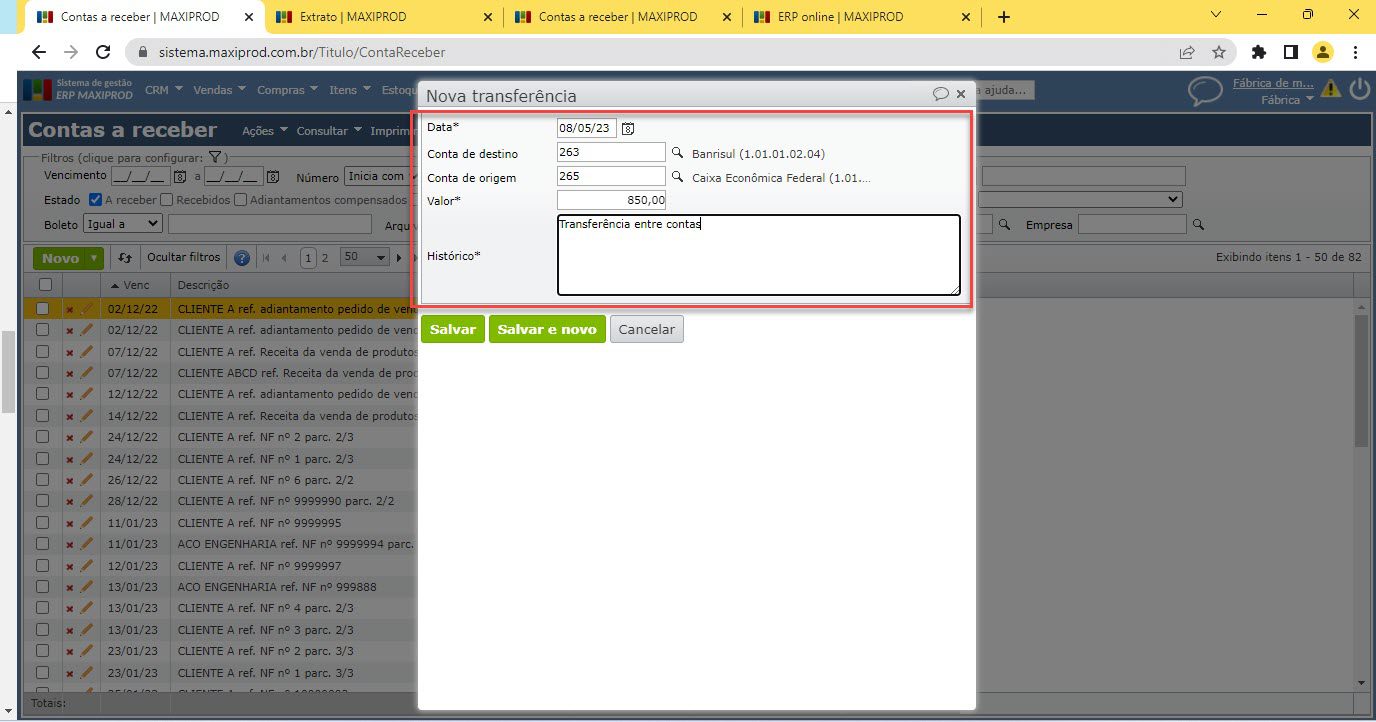Edit the 12/01/23 NF nº 9999997 row
1376x722 pixels.
point(86,565)
